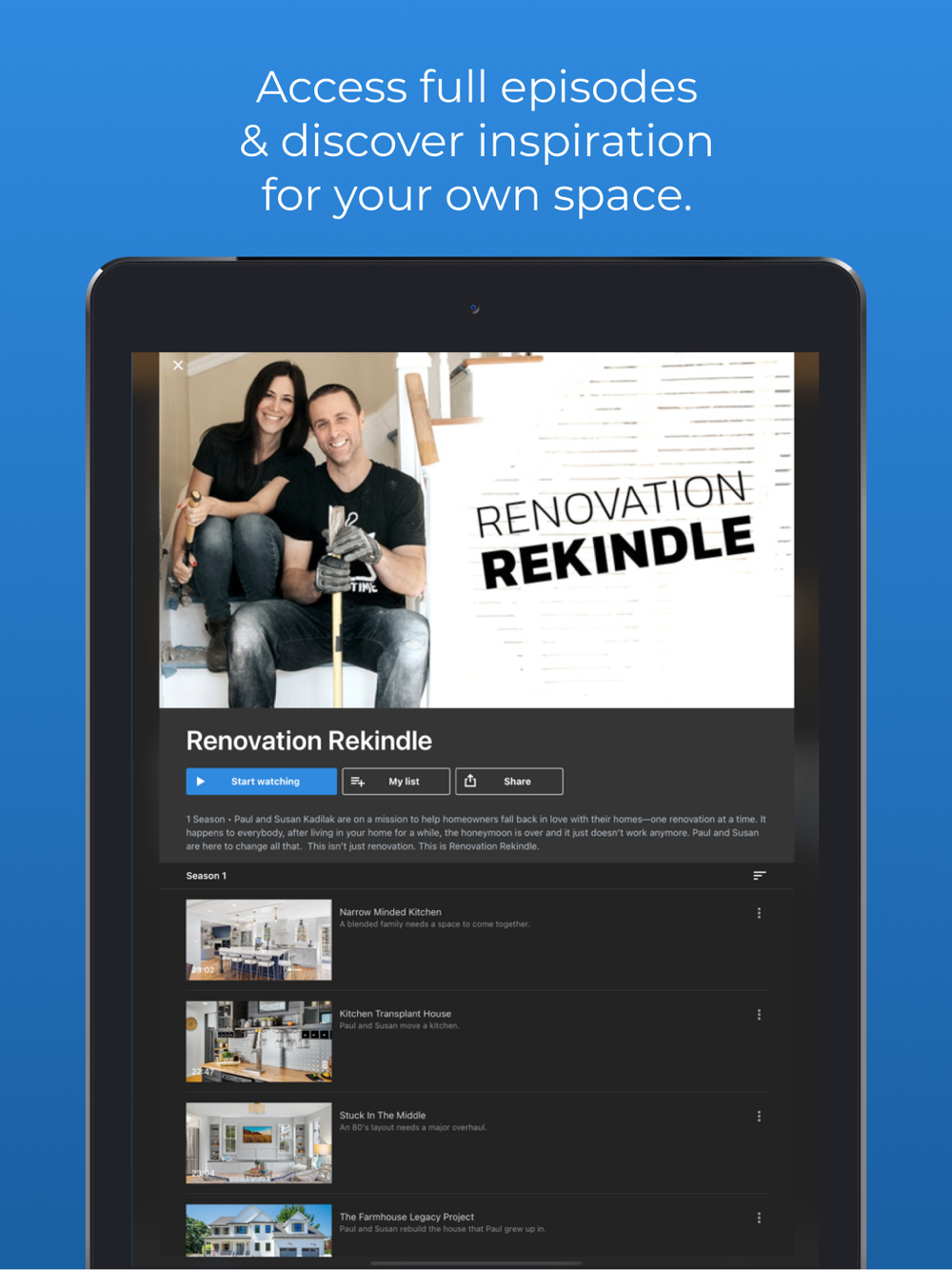Play the Stuck In The Middle thumbnail
Viewport: 952px width, 1270px height.
(x=259, y=1143)
